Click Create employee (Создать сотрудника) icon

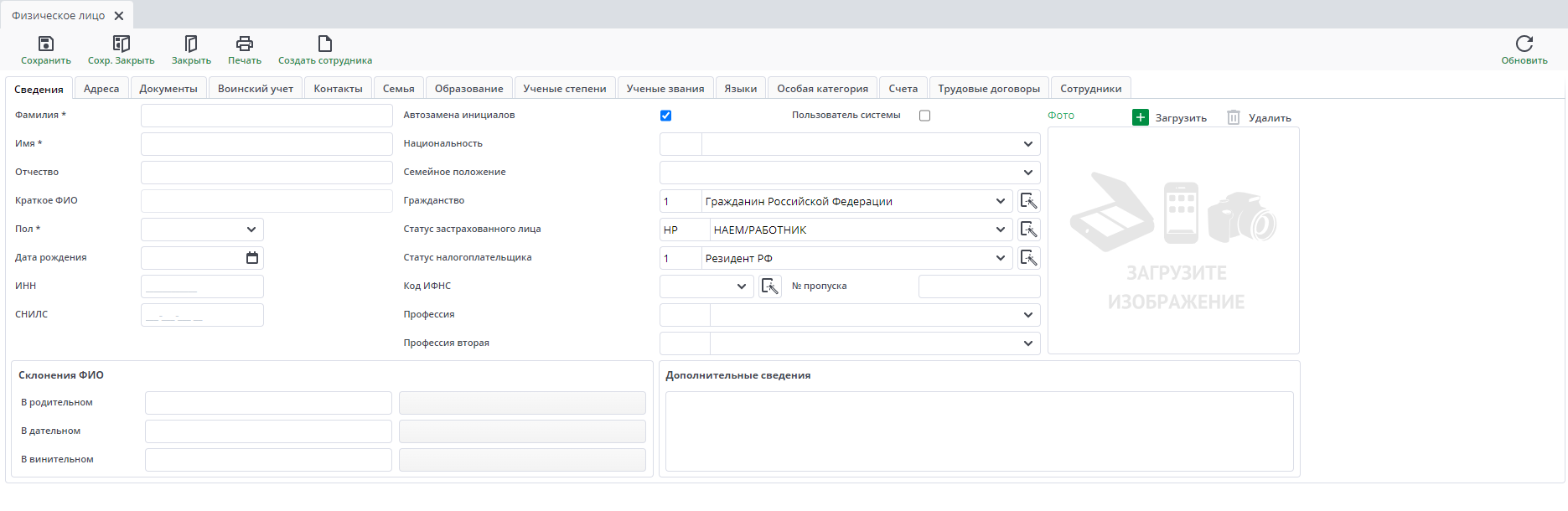[324, 44]
